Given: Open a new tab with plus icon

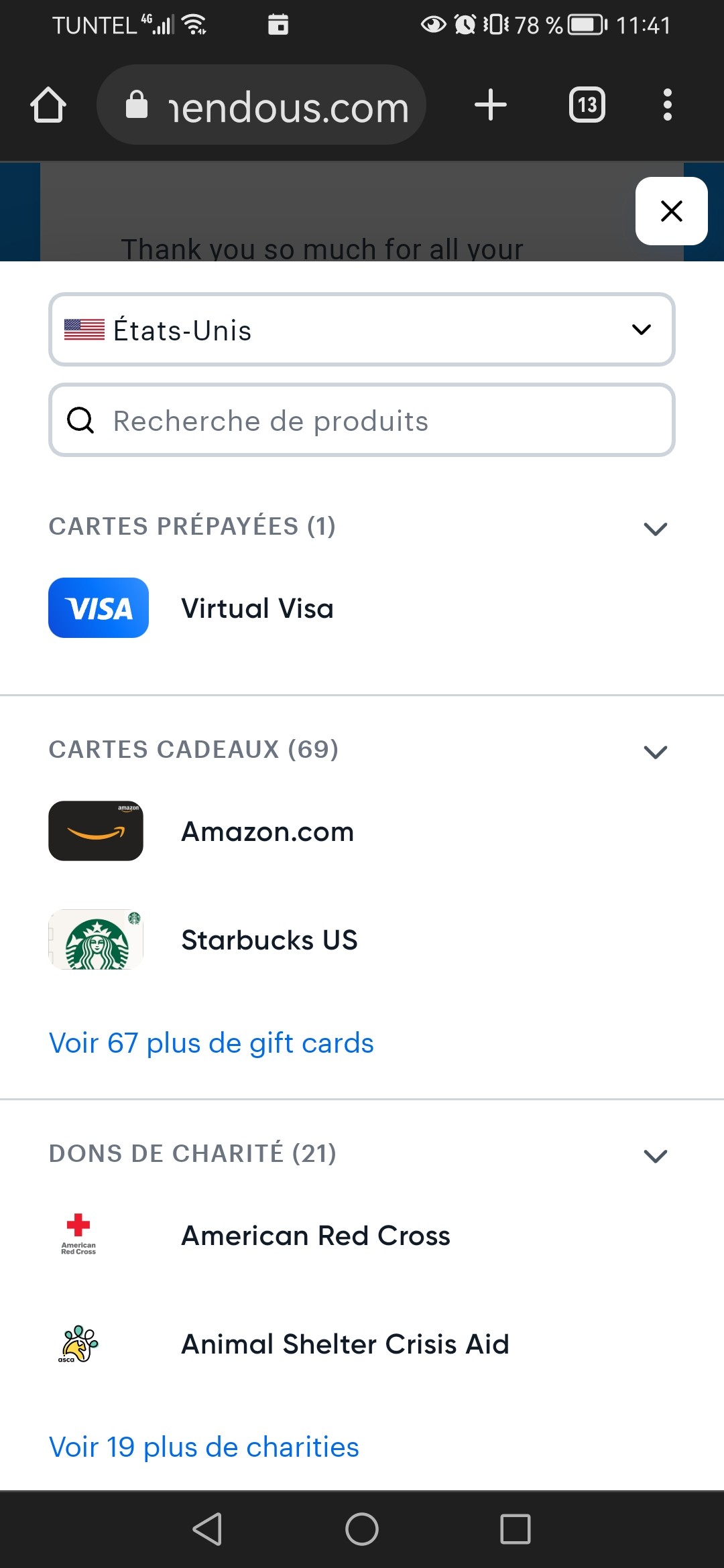Looking at the screenshot, I should [x=490, y=105].
